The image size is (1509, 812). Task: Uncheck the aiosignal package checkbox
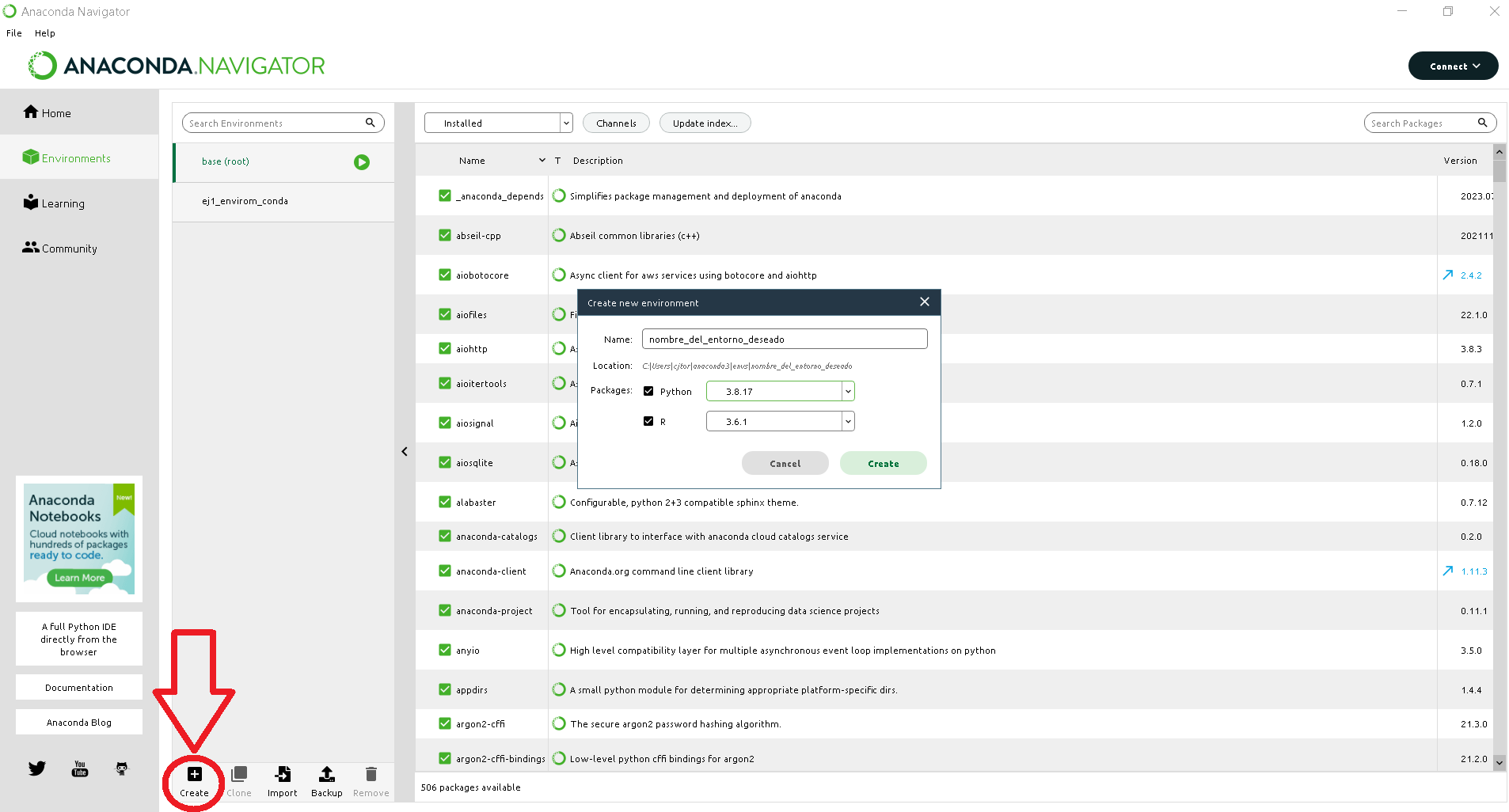point(445,423)
